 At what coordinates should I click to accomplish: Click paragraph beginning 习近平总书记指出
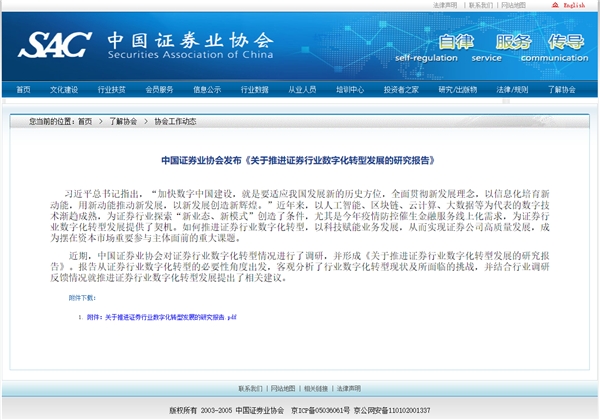[x=300, y=216]
